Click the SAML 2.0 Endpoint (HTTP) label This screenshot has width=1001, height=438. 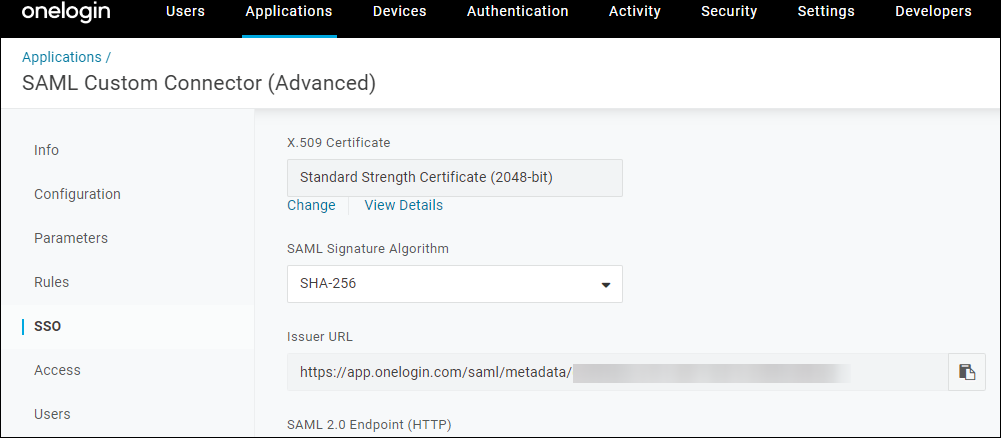tap(369, 425)
